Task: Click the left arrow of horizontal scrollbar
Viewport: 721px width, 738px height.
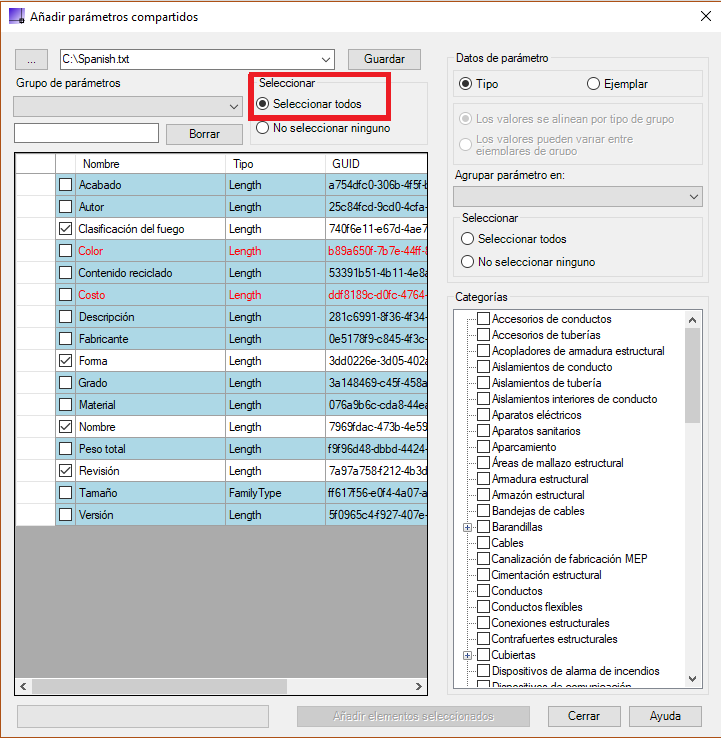Action: 23,686
